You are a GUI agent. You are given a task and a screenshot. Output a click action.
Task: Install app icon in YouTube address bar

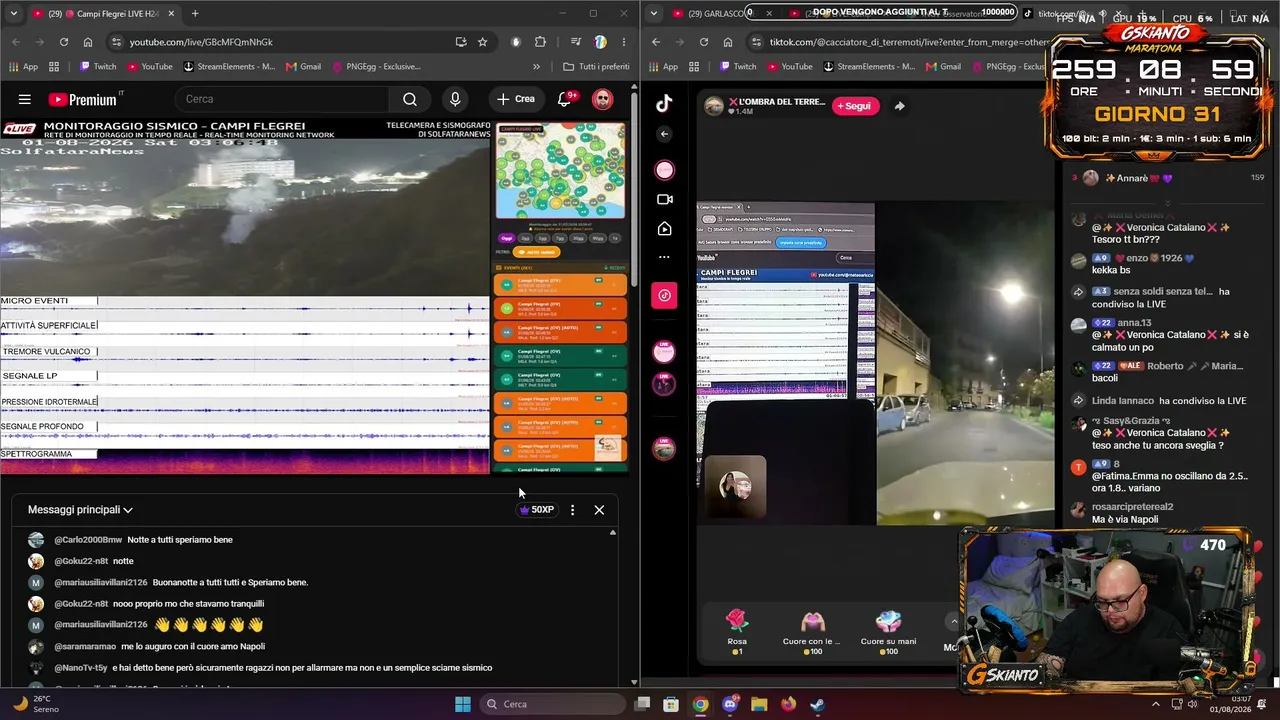[x=460, y=42]
